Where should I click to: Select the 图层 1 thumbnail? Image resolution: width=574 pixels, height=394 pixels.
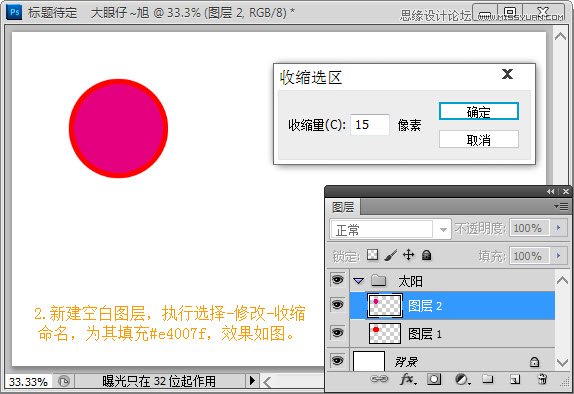pos(385,333)
